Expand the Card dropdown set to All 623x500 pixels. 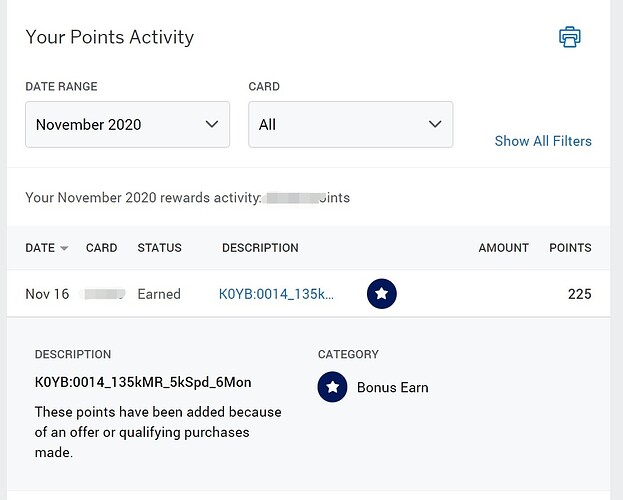(350, 125)
